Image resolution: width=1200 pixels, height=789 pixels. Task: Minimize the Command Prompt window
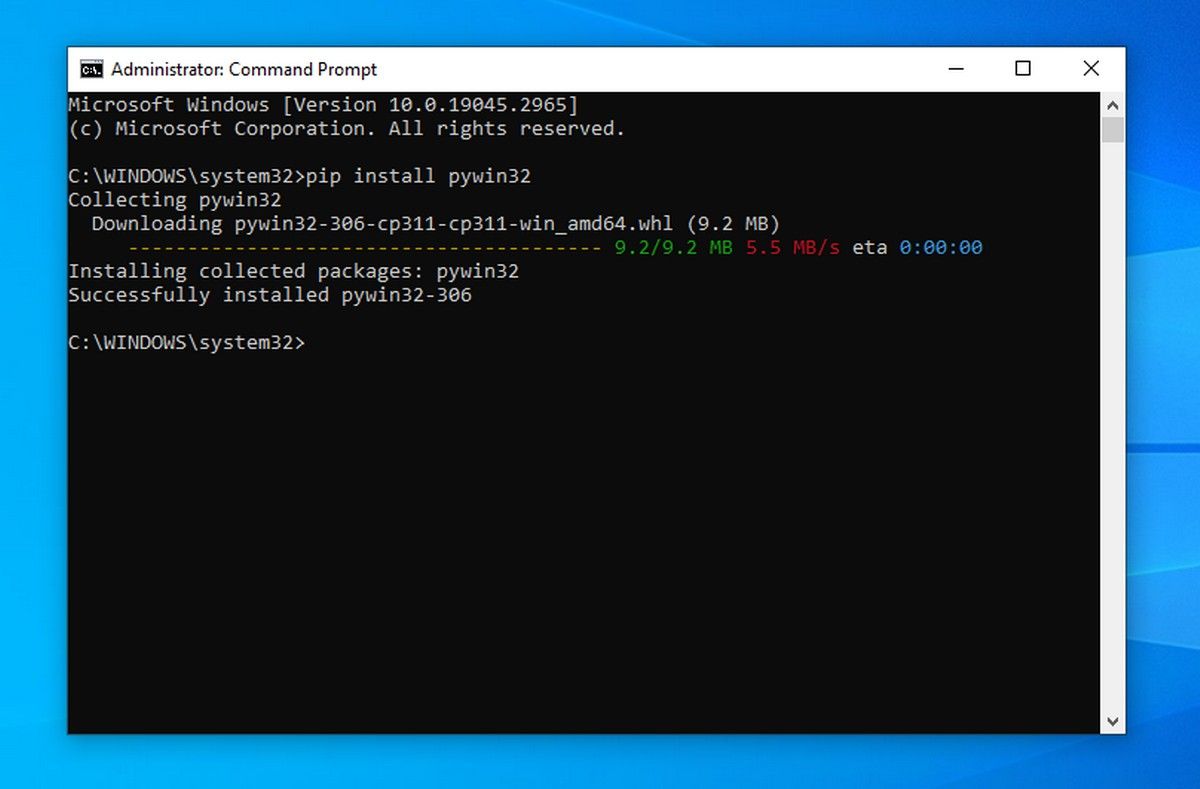pos(955,69)
